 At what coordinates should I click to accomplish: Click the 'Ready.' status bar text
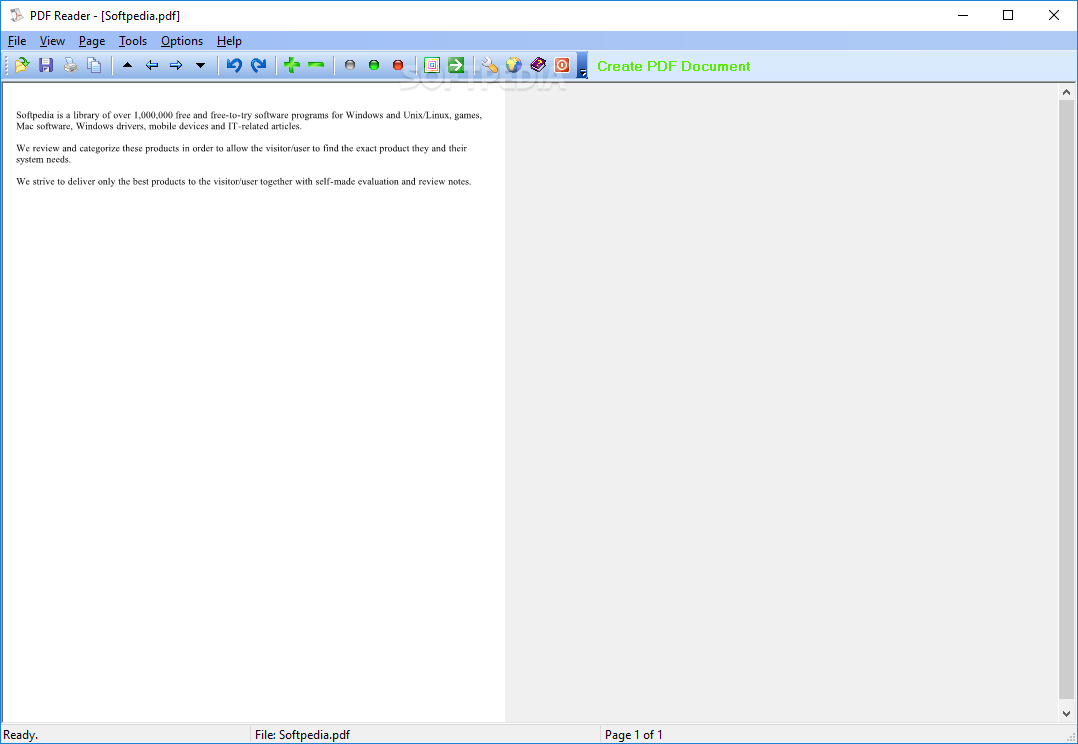coord(21,735)
